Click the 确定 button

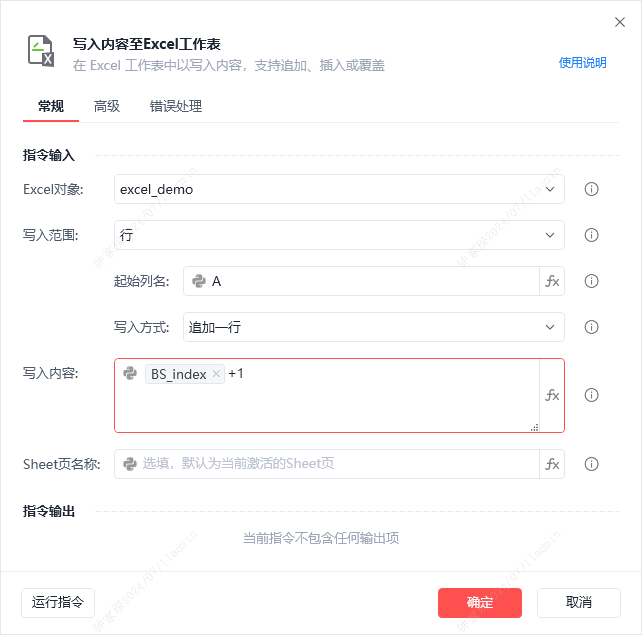tap(479, 603)
